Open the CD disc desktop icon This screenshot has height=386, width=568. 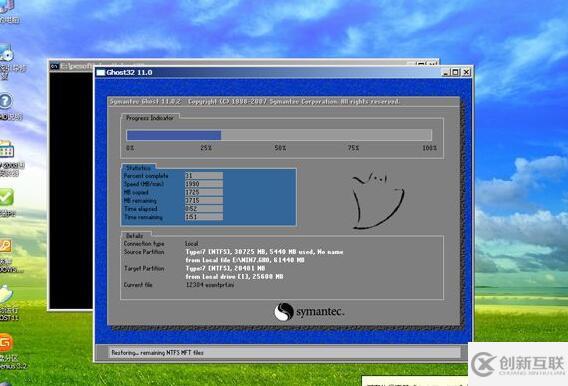point(7,53)
